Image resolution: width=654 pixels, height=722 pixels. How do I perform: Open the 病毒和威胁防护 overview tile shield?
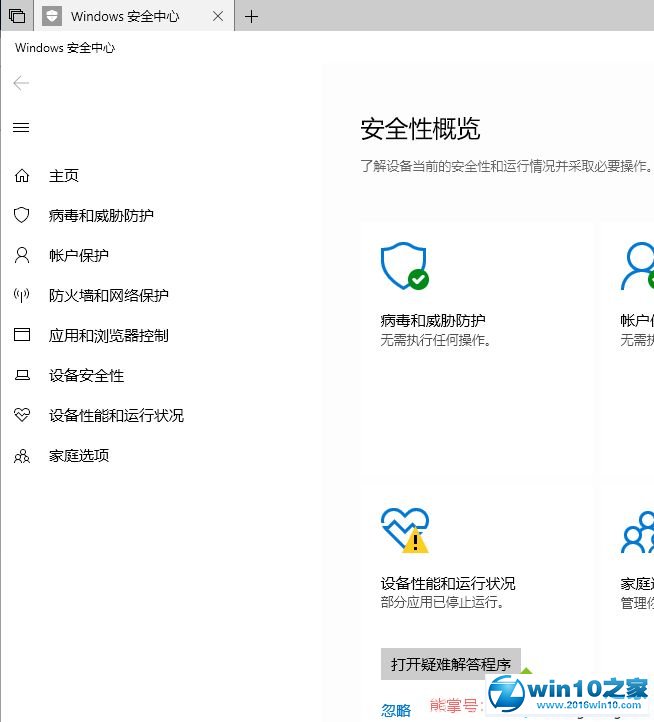point(404,267)
